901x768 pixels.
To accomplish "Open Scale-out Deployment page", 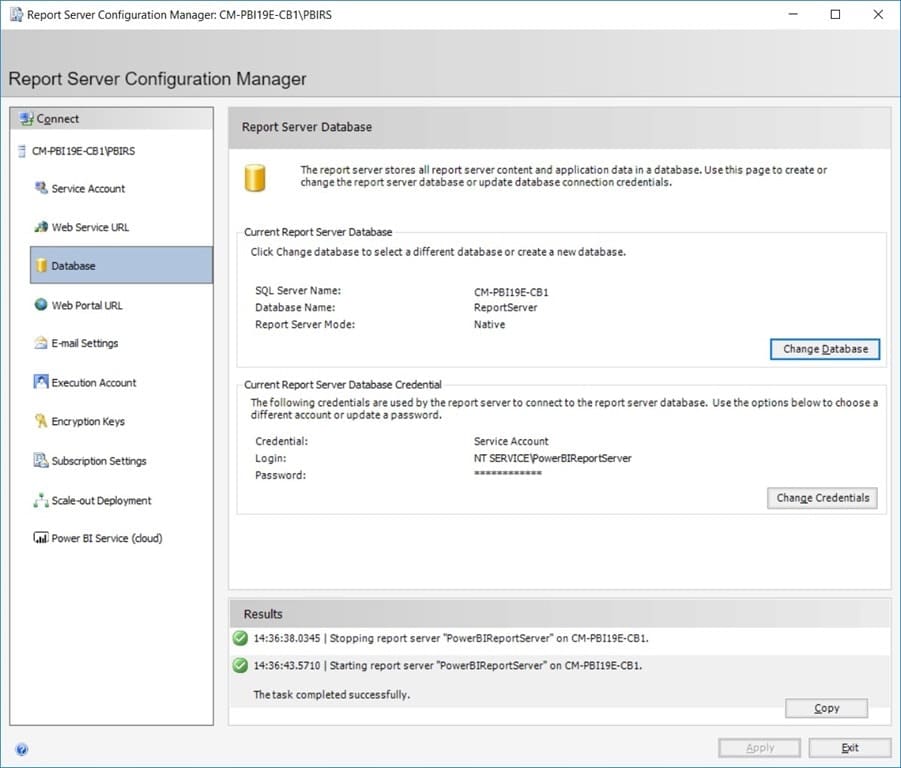I will click(x=101, y=500).
